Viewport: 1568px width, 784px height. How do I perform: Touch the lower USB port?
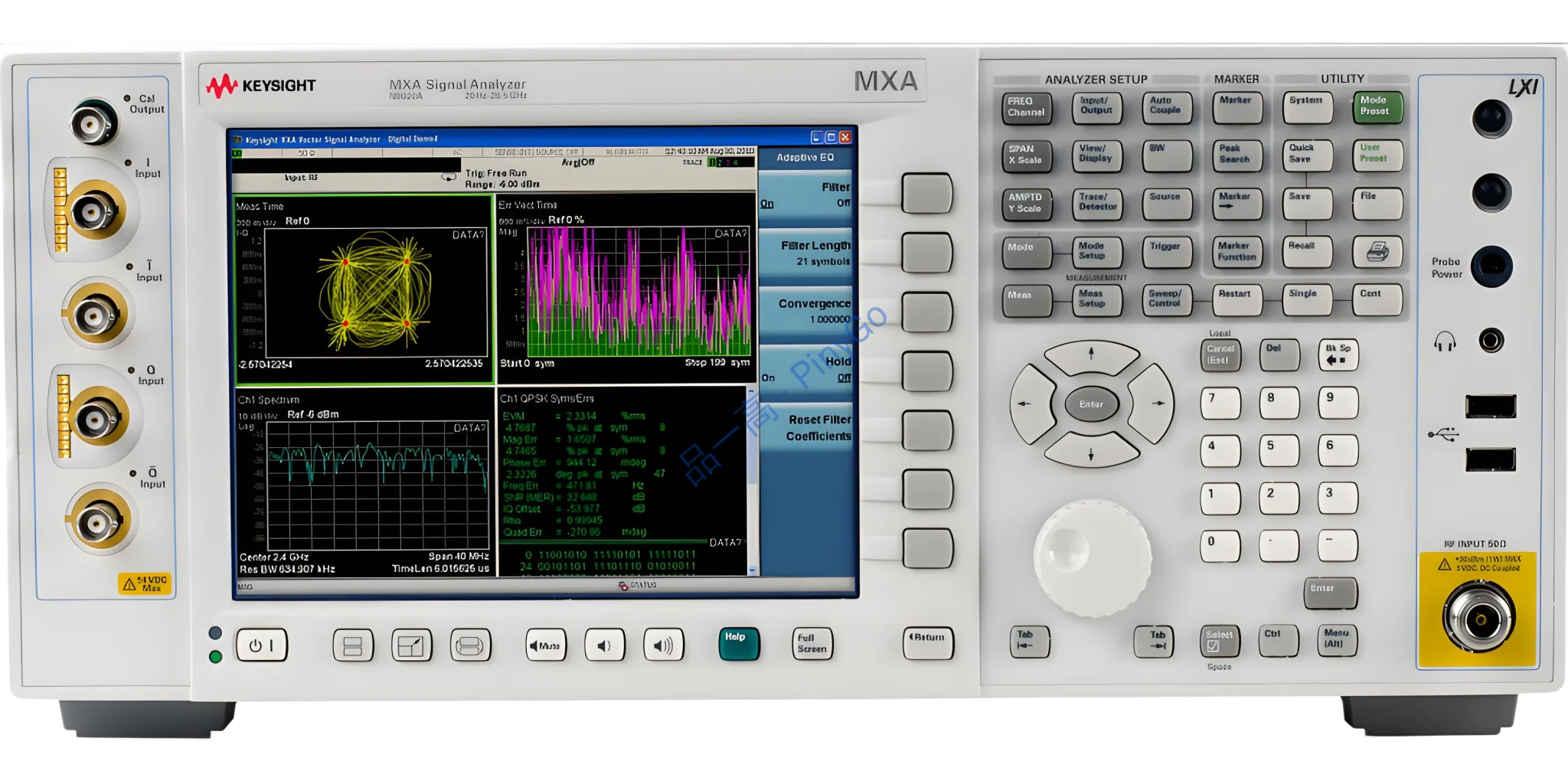(1491, 459)
